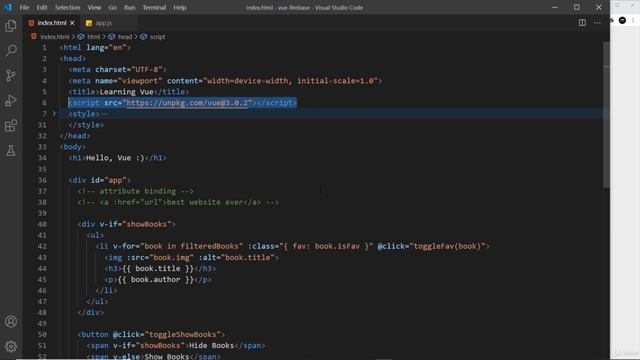
Task: Click the div id="app" line
Action: pos(100,180)
